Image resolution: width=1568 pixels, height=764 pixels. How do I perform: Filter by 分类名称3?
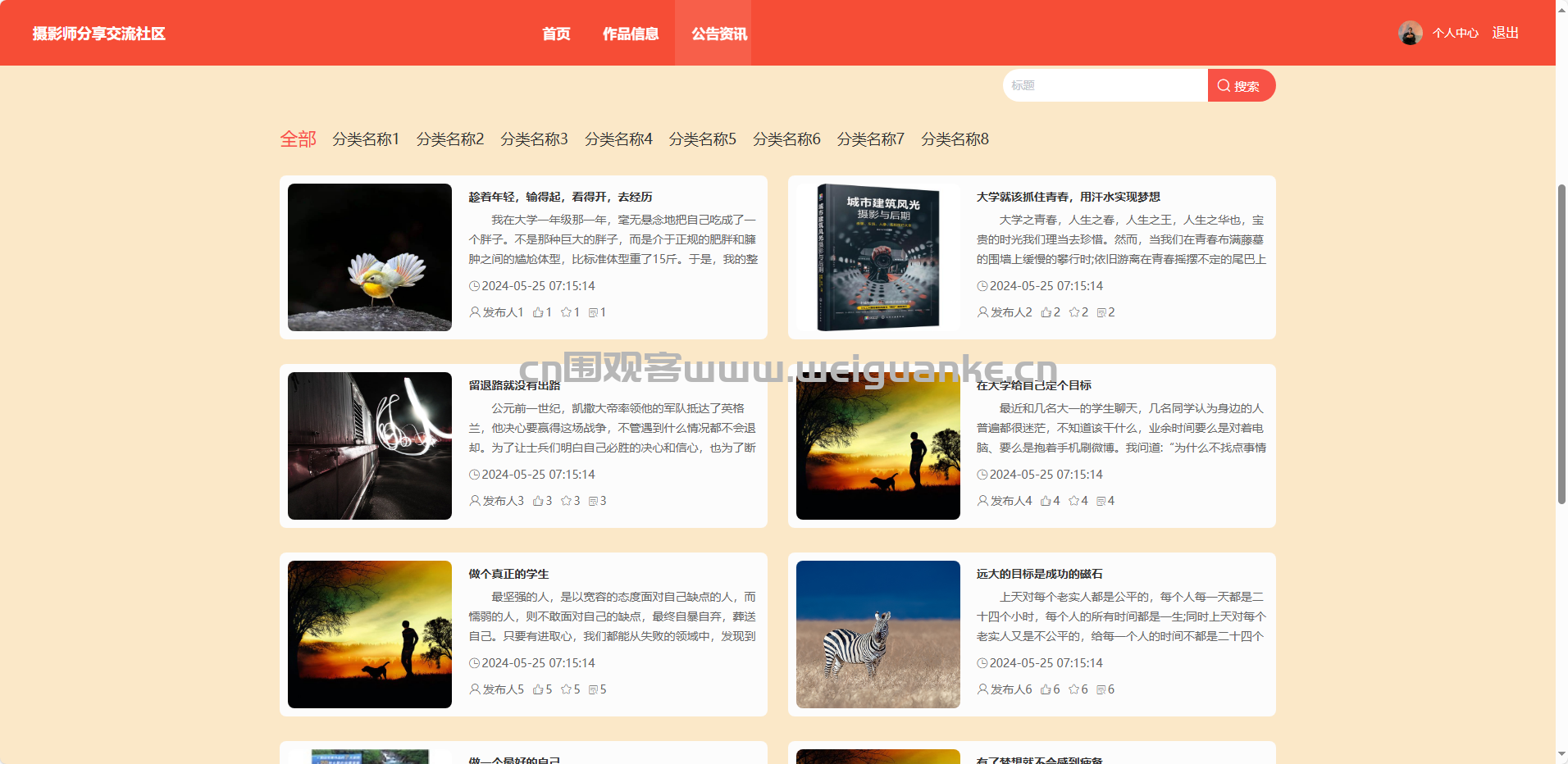tap(534, 139)
